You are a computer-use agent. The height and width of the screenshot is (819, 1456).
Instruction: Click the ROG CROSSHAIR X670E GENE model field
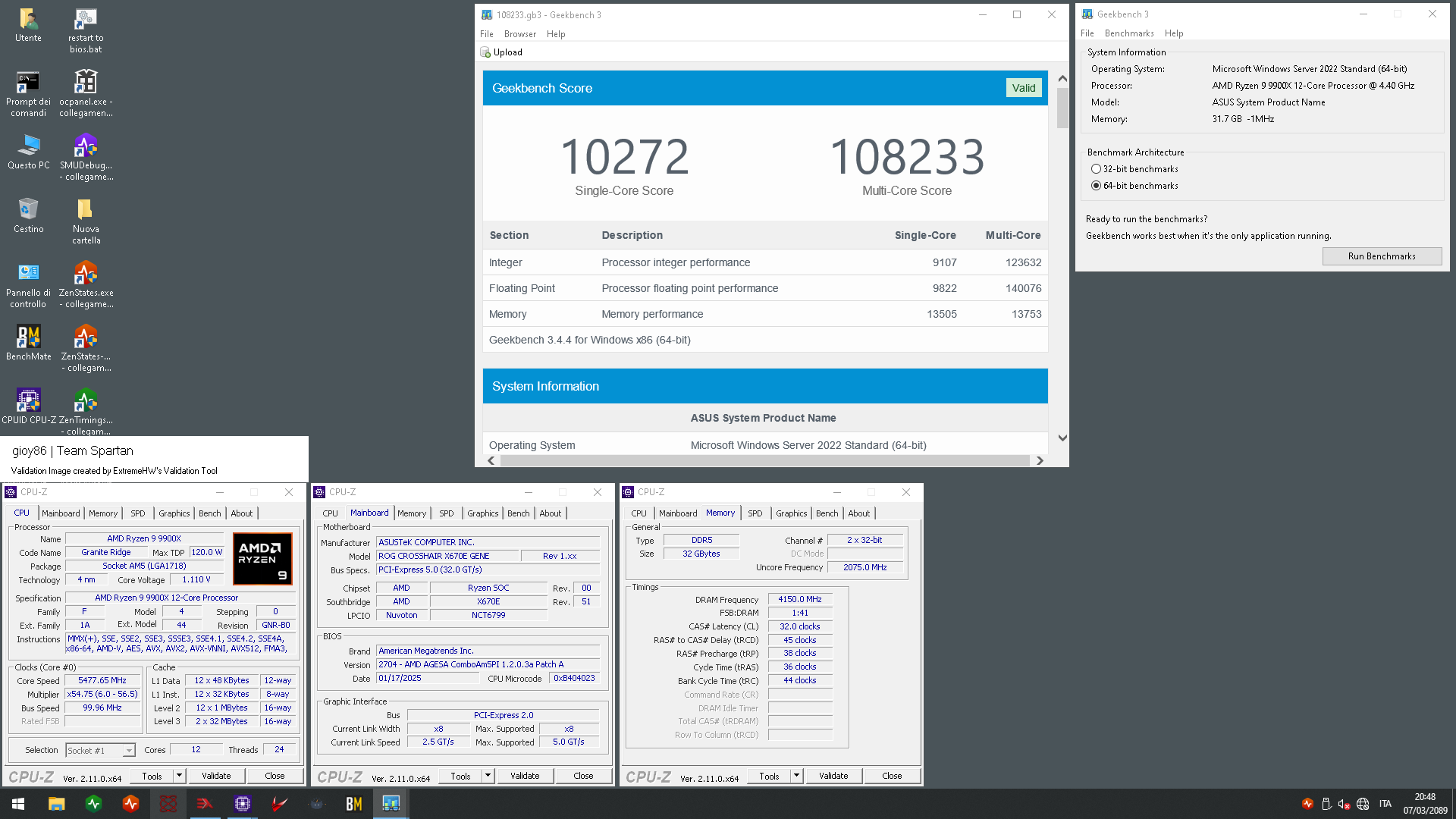(x=447, y=556)
